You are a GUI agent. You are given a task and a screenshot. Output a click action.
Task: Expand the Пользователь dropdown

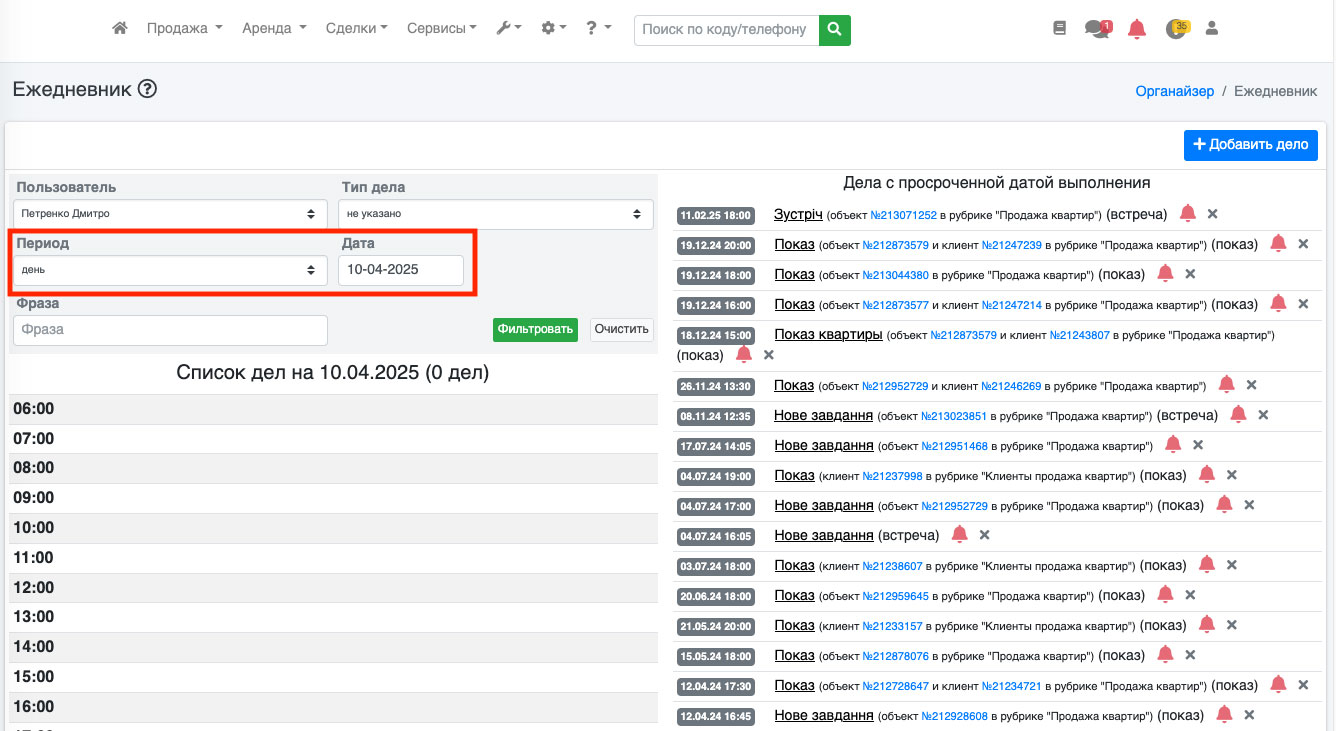(x=170, y=214)
